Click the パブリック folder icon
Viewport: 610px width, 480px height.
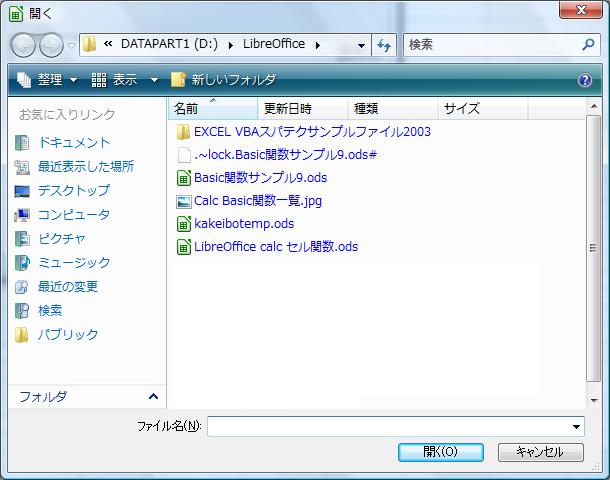tap(22, 335)
